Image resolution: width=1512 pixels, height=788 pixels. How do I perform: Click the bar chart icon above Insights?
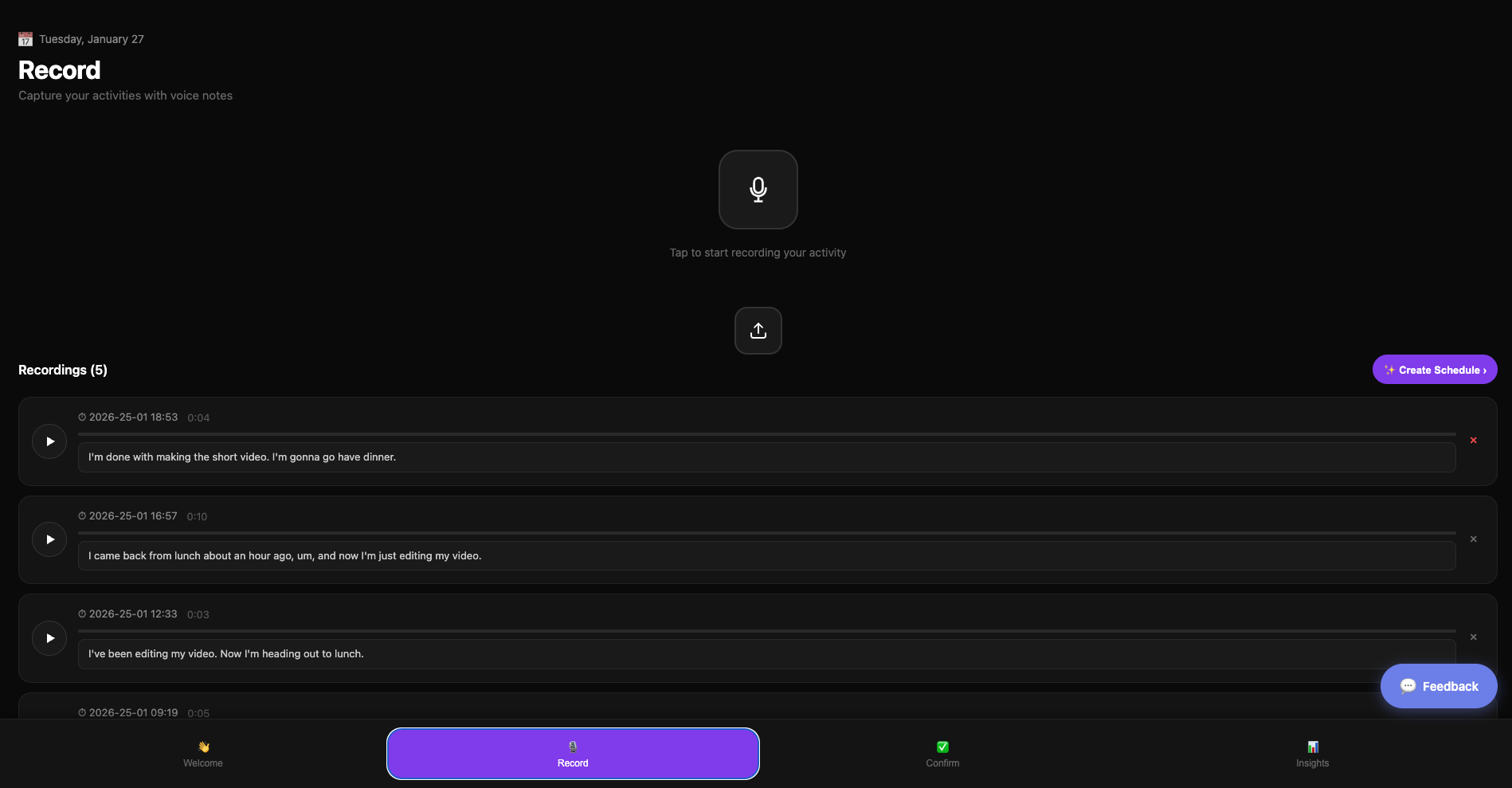1312,747
